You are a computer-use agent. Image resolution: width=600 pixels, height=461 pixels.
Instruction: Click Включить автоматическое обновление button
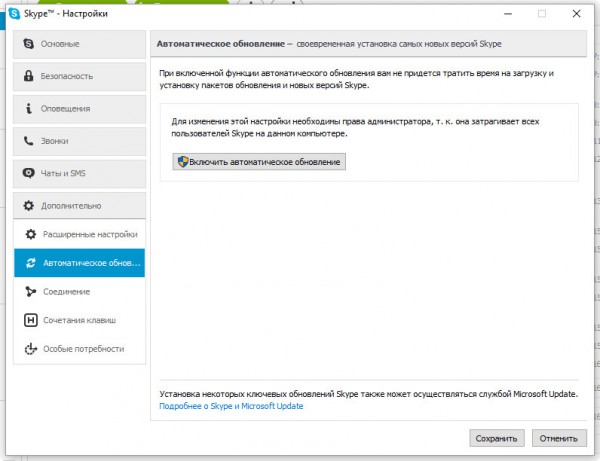click(x=259, y=161)
